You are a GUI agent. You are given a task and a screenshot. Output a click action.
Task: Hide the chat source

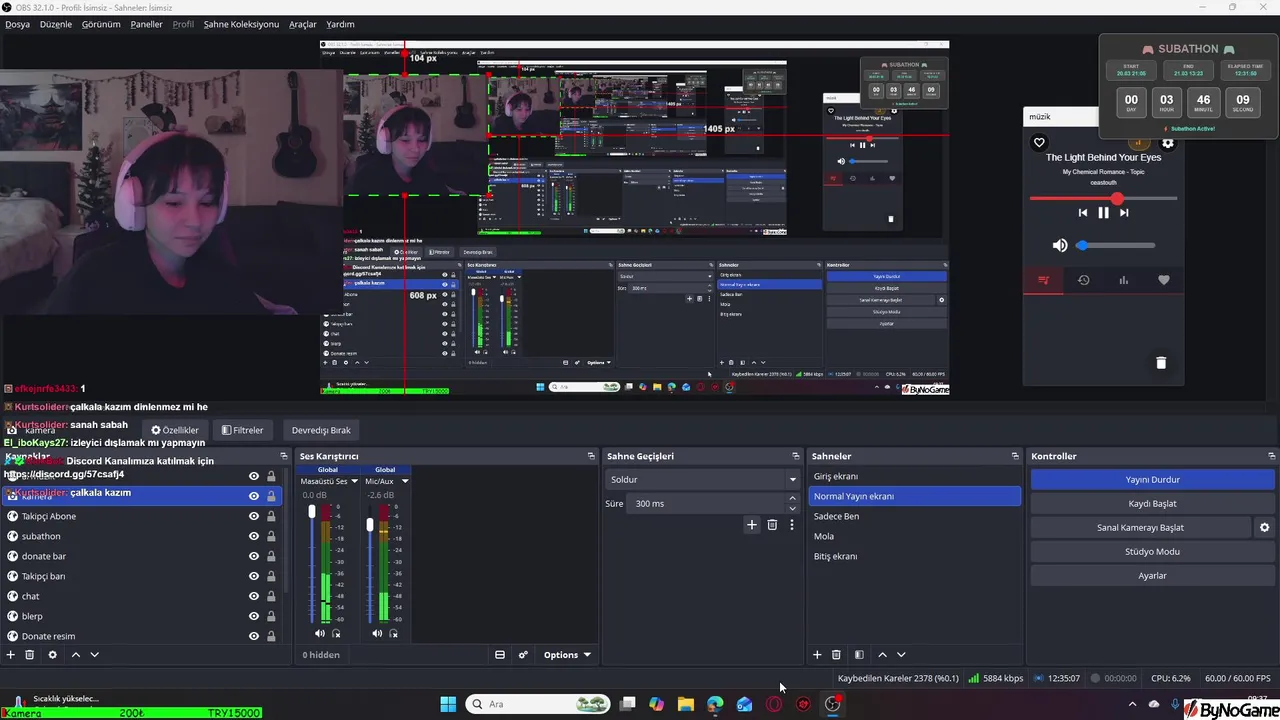(x=254, y=596)
